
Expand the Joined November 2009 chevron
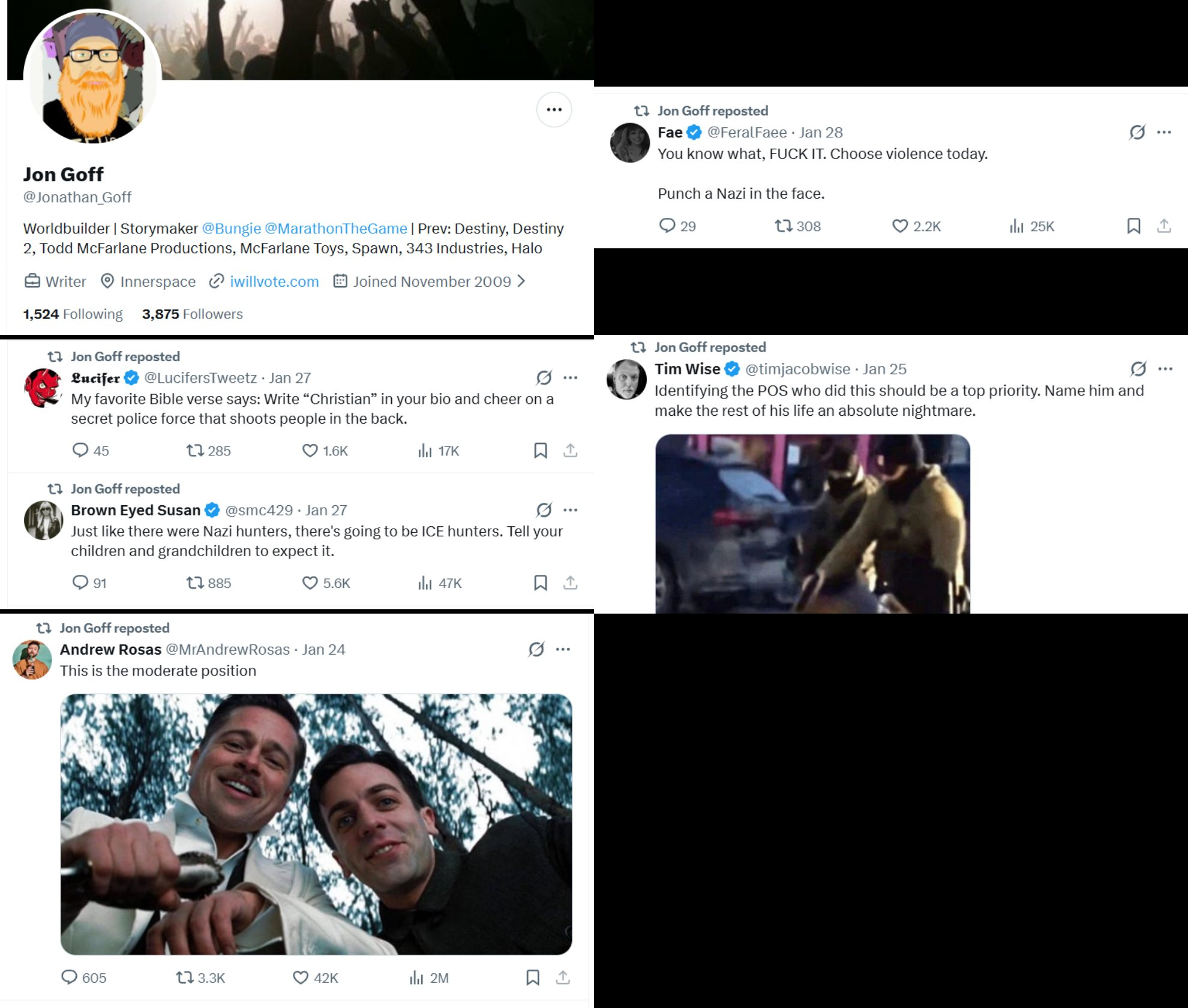(521, 281)
